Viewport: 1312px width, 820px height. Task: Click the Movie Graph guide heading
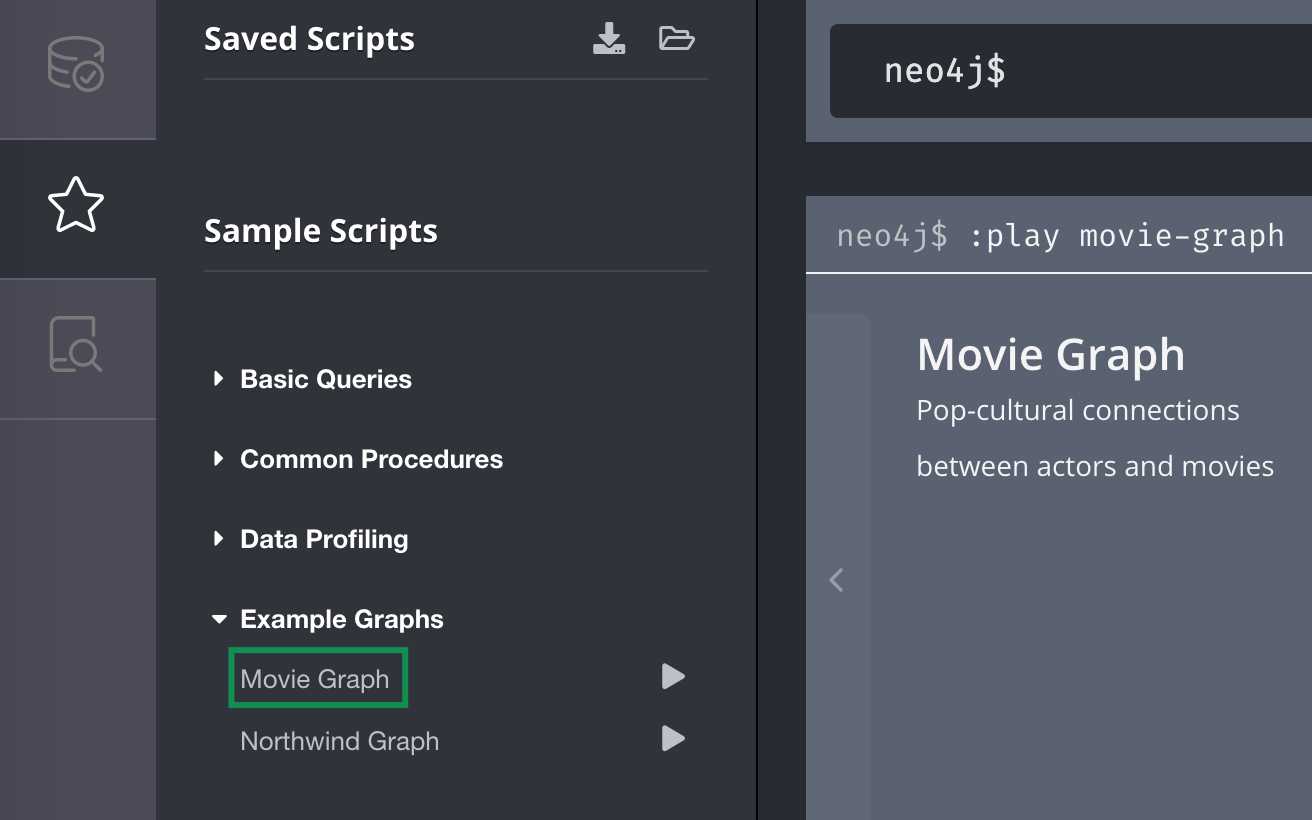[x=1051, y=354]
